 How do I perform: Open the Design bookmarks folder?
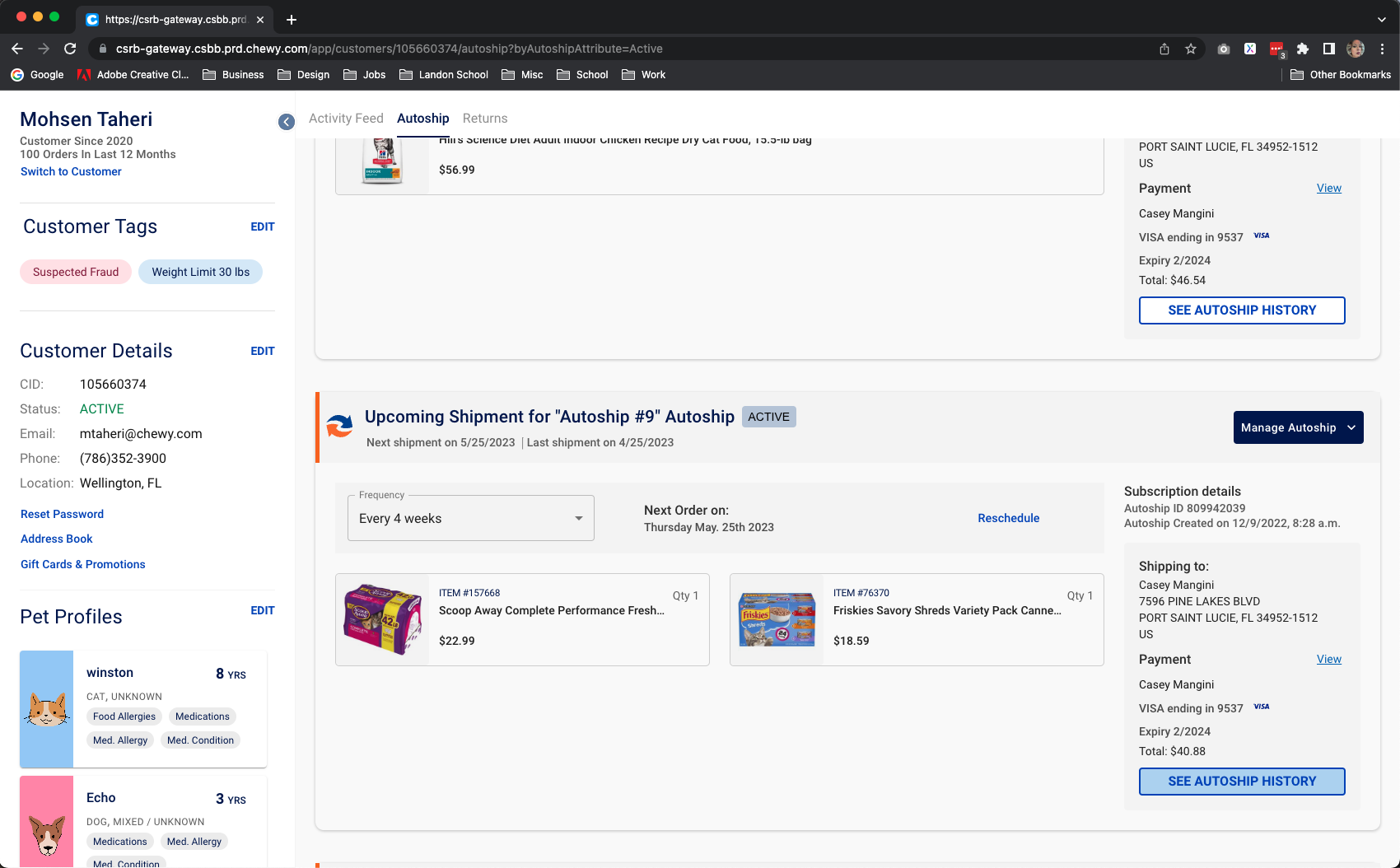tap(304, 74)
